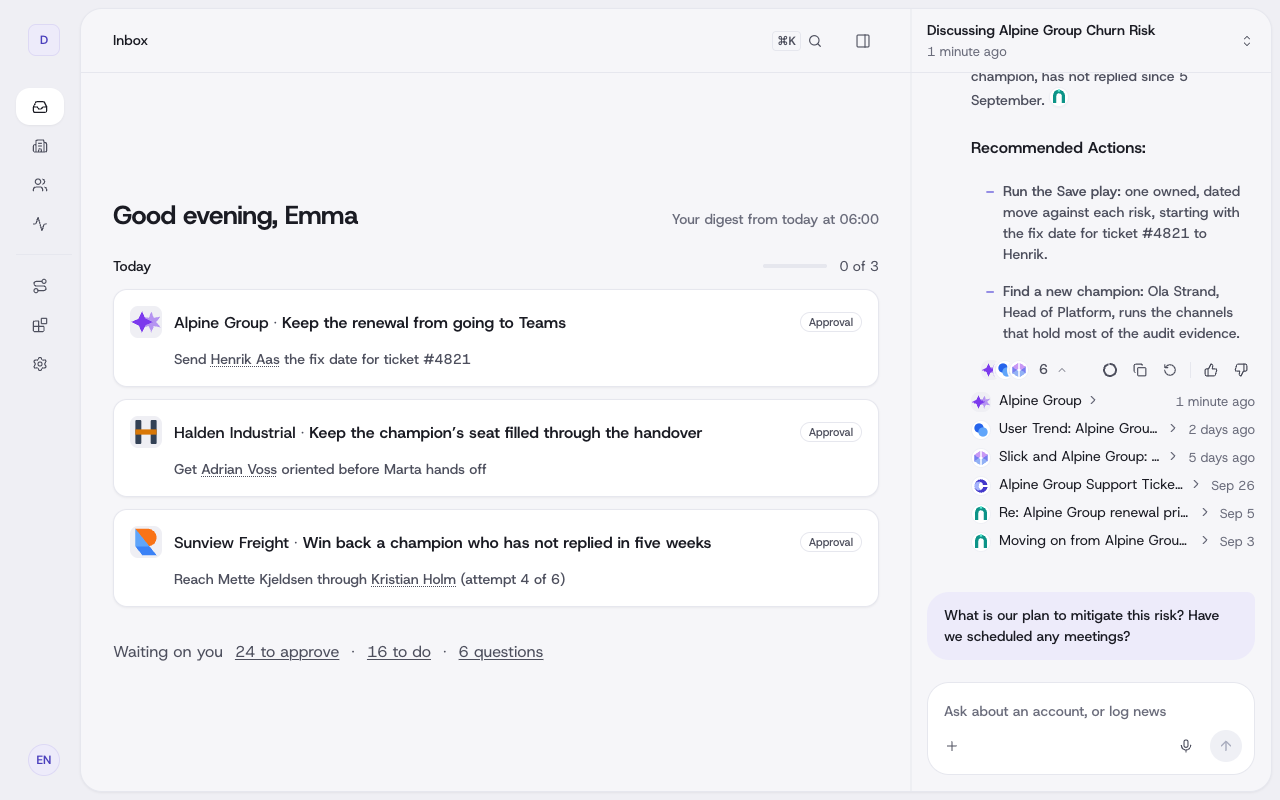Collapse the 6 sources list

pyautogui.click(x=1062, y=370)
